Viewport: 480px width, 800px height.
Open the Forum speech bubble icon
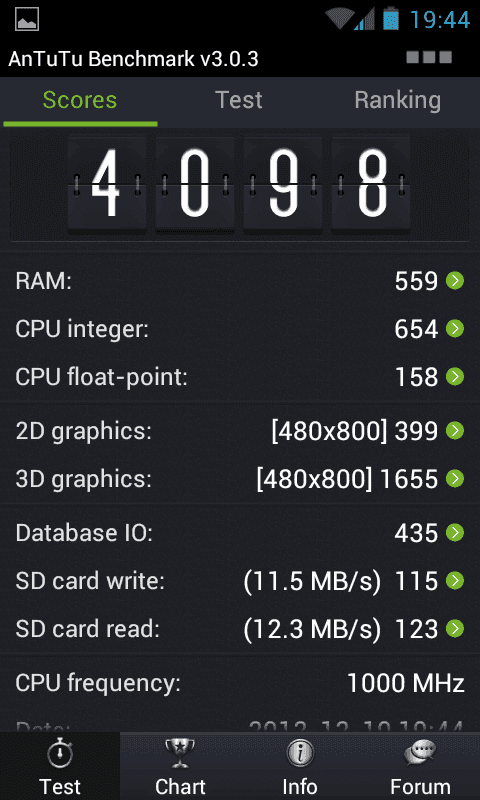click(x=420, y=754)
